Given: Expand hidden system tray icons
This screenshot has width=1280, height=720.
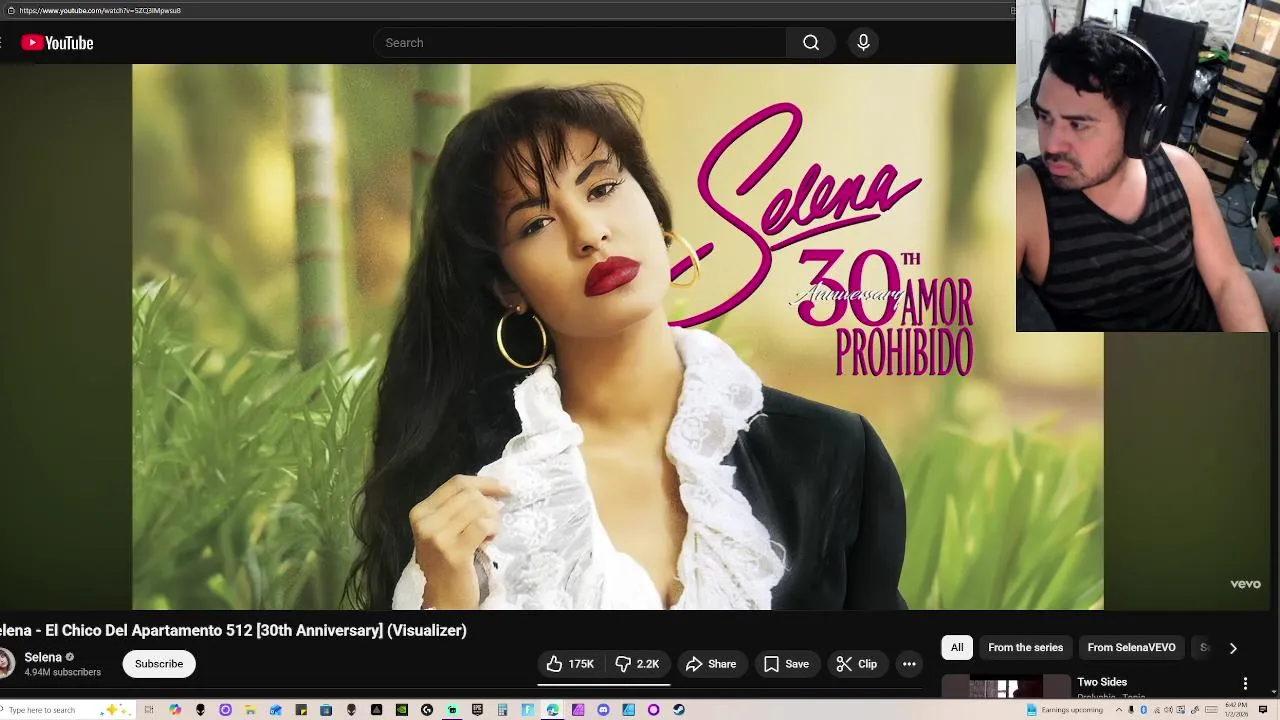Looking at the screenshot, I should click(x=1119, y=710).
